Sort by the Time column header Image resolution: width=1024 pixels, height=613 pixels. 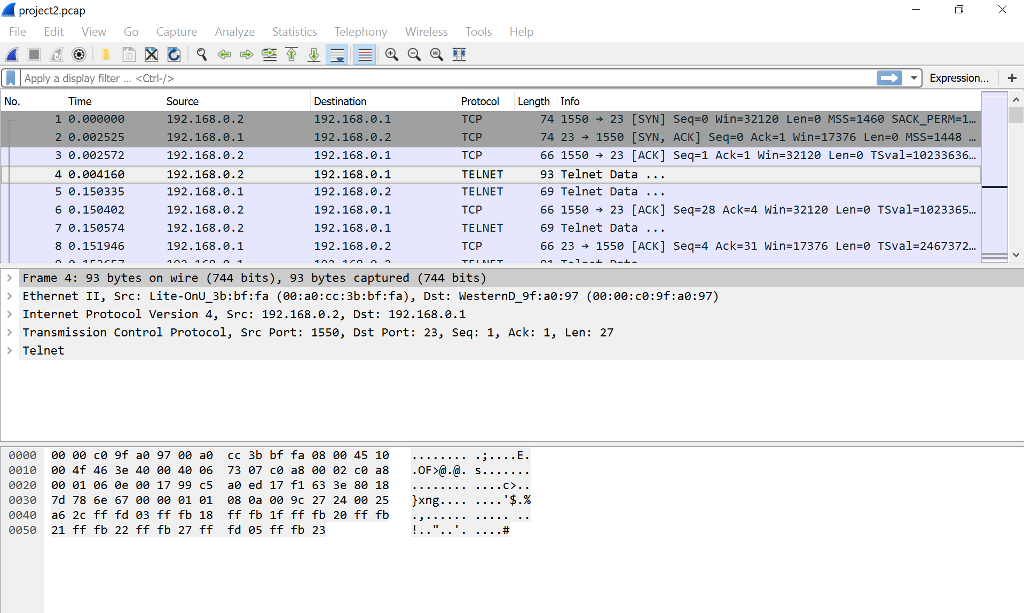(114, 101)
